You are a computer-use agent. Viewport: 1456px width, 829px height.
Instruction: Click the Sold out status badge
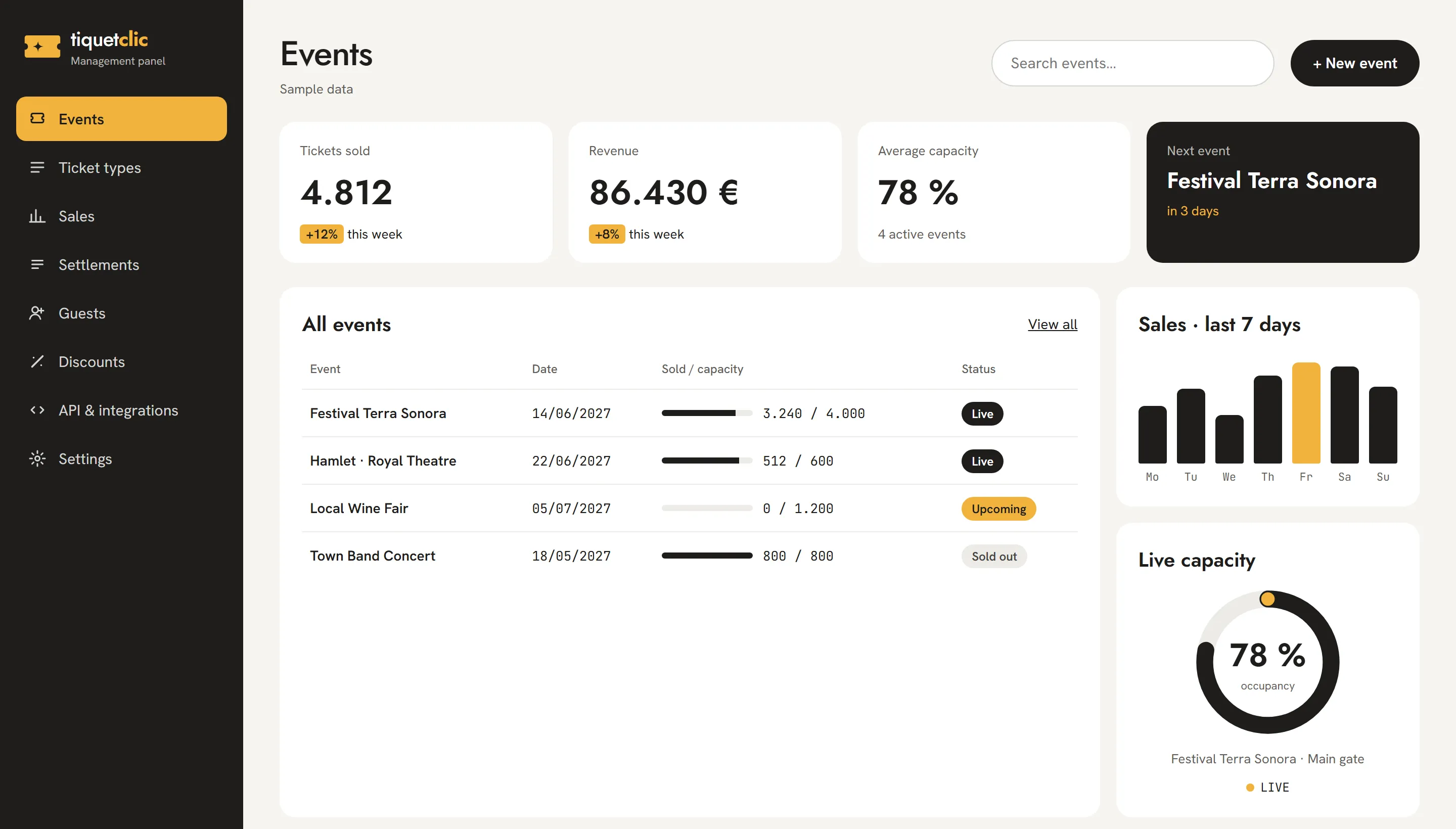993,556
